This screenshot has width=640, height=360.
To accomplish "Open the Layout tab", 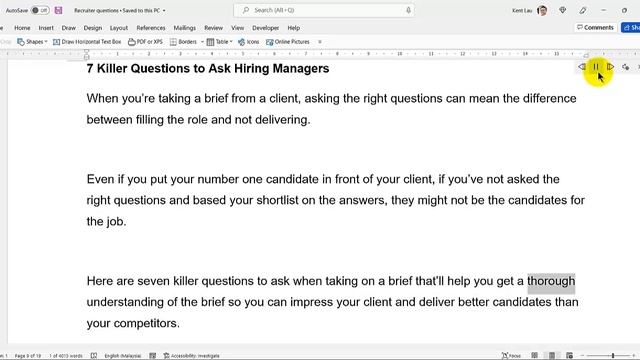I will point(119,28).
